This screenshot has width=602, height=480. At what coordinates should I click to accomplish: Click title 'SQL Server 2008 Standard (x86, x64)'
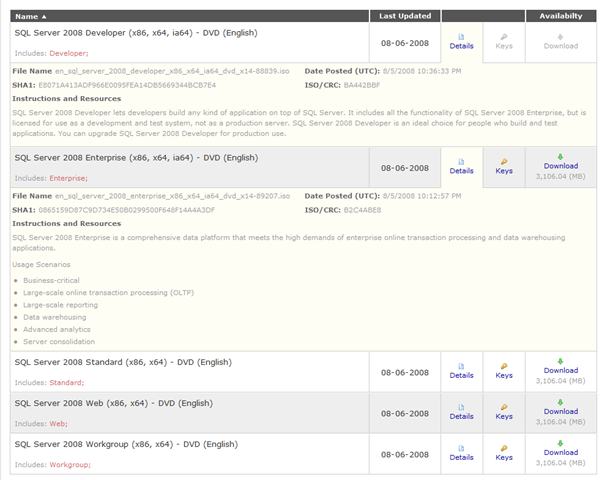pos(91,362)
